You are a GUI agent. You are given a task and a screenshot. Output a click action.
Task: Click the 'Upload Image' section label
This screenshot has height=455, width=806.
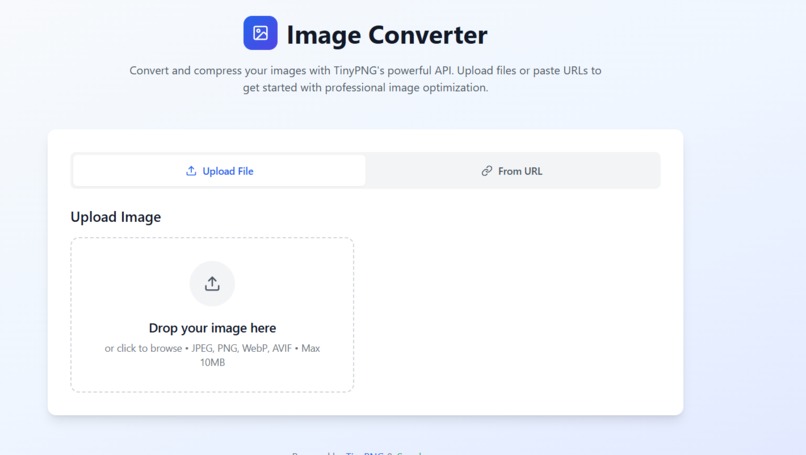(116, 217)
